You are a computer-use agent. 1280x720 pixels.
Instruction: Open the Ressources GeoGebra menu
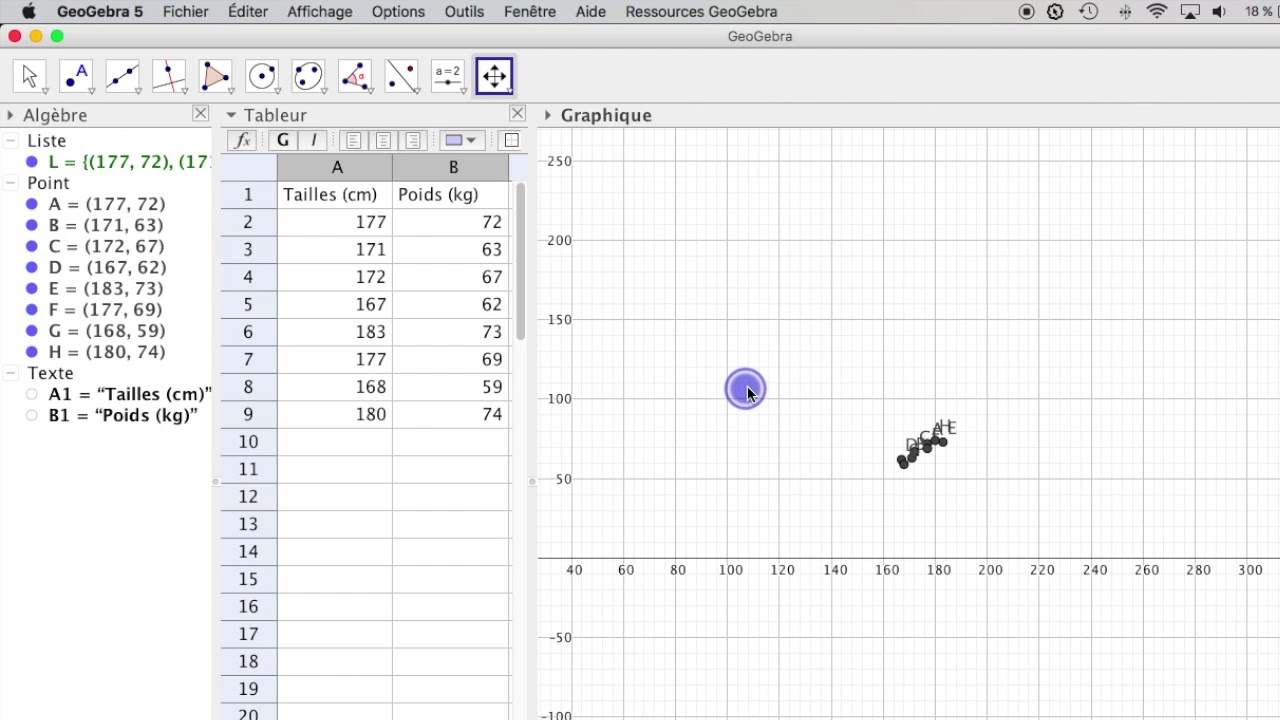point(701,12)
